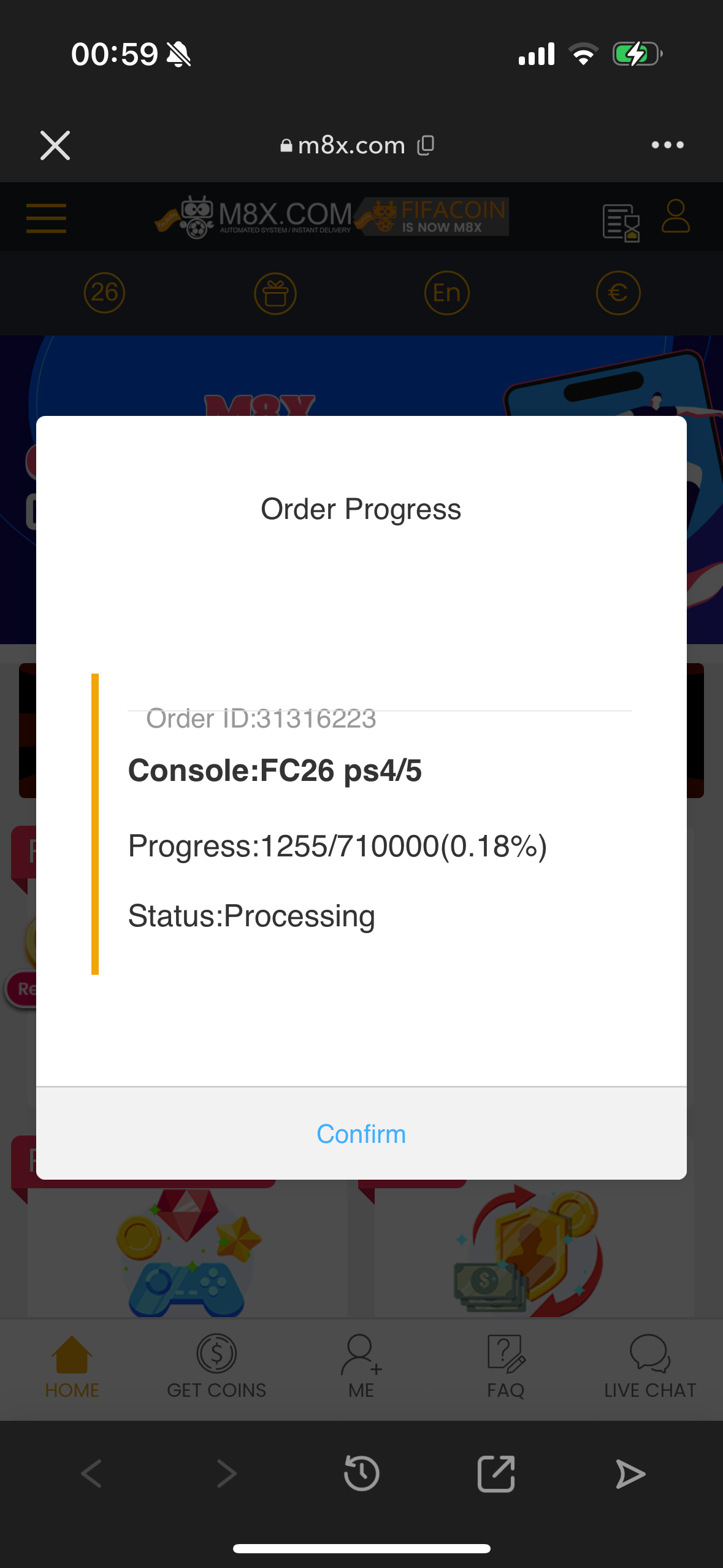Screen dimensions: 723x1568
Task: Tap the gift box rewards icon
Action: pos(275,293)
